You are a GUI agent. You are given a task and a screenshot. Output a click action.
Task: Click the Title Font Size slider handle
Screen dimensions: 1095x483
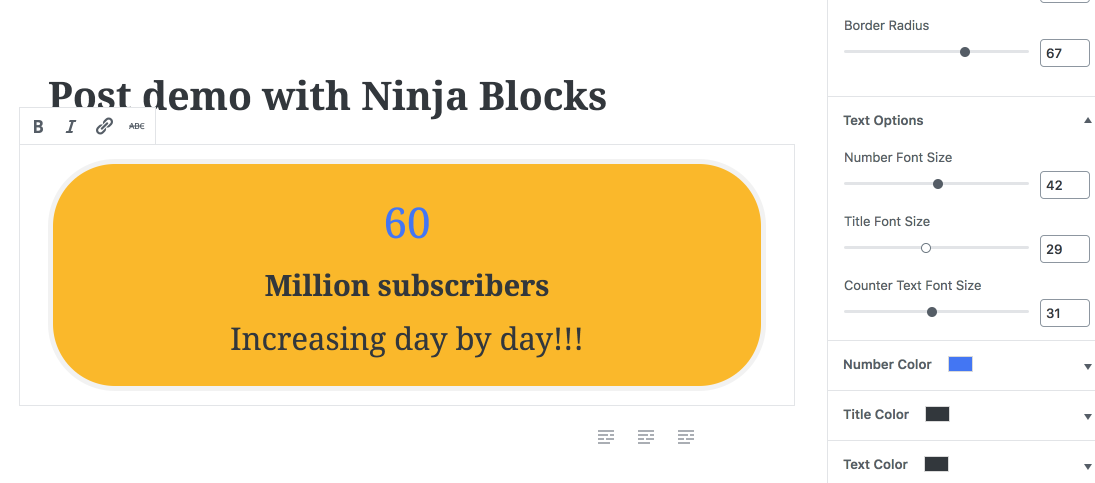[926, 248]
